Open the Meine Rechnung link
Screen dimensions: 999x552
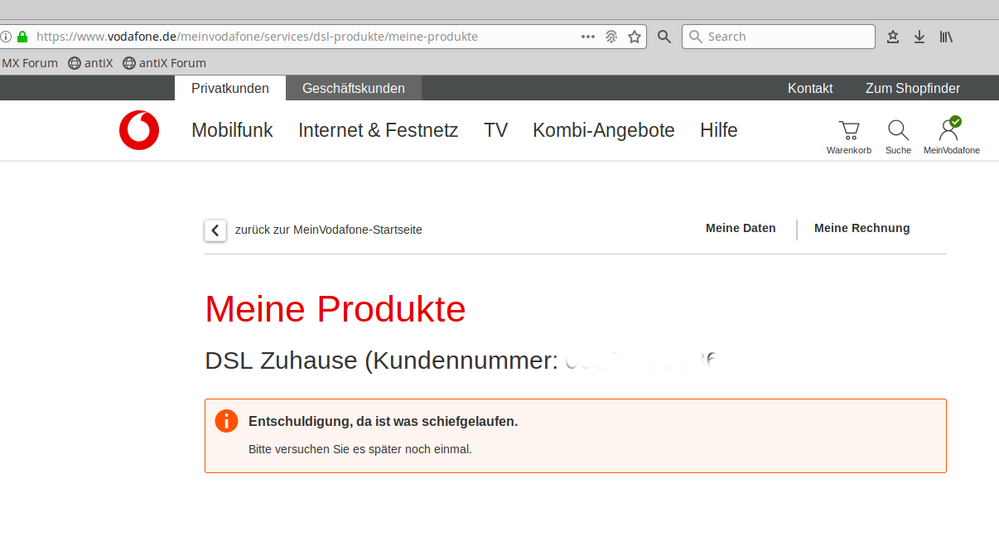pos(861,228)
